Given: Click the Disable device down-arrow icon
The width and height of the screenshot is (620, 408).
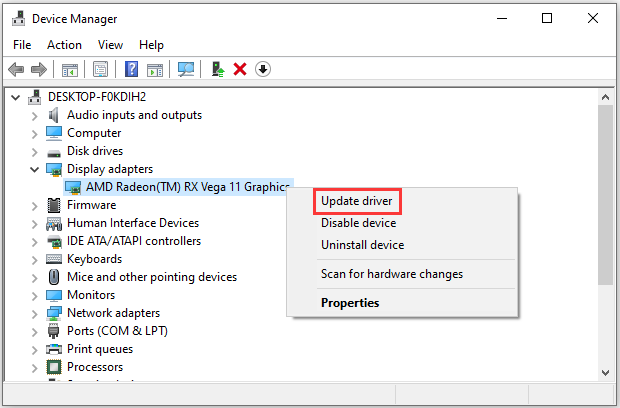Looking at the screenshot, I should [x=263, y=69].
